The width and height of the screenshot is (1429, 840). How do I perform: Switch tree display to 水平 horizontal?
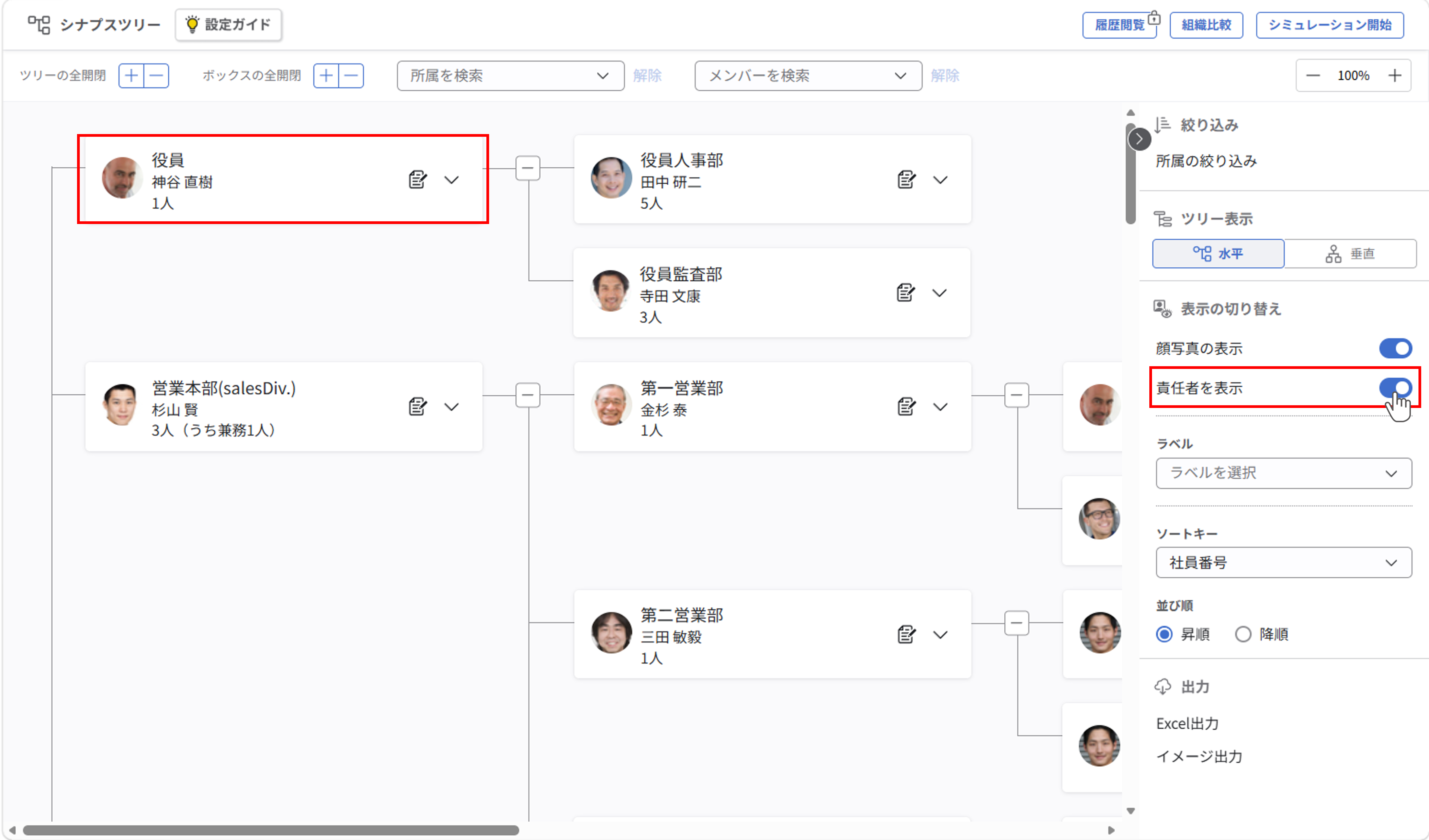point(1218,254)
